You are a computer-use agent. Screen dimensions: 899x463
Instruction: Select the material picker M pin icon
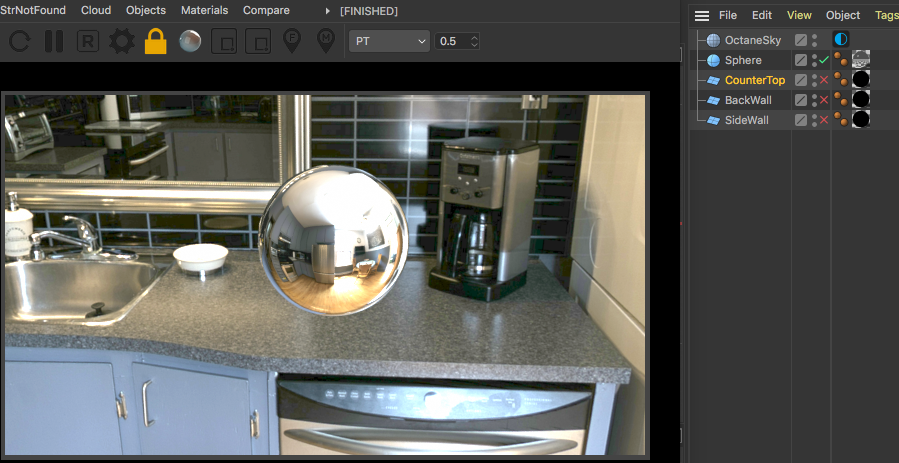point(326,41)
